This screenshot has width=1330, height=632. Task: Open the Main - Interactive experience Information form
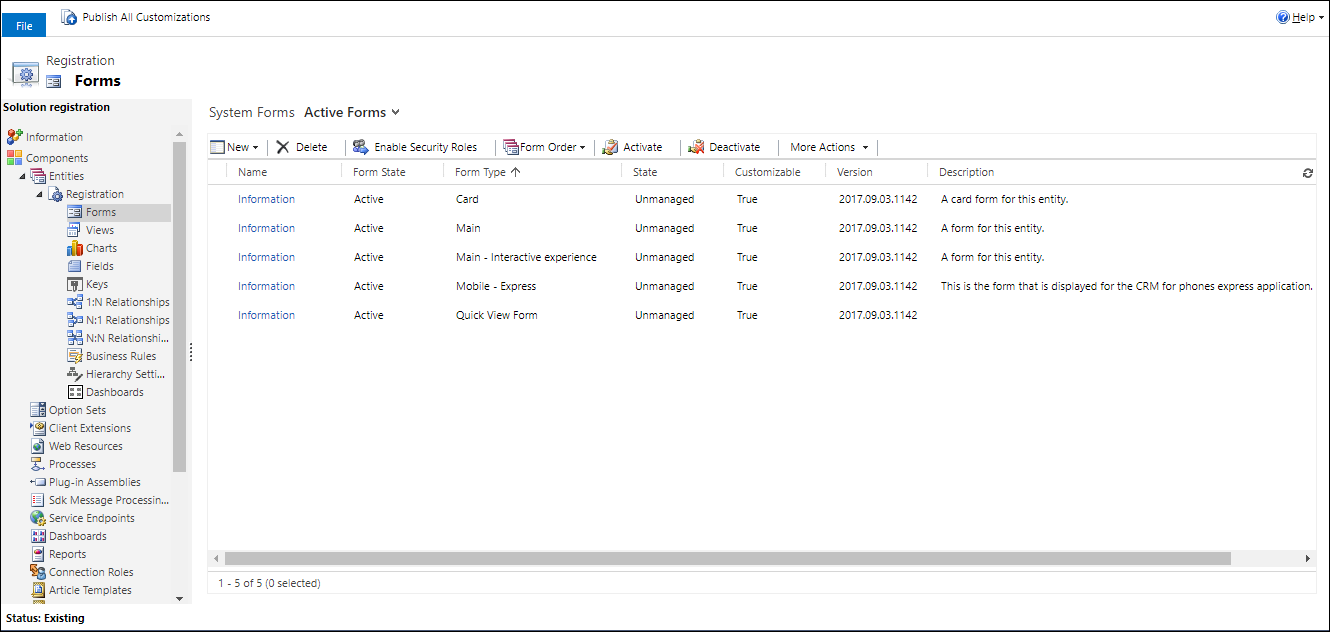tap(266, 257)
